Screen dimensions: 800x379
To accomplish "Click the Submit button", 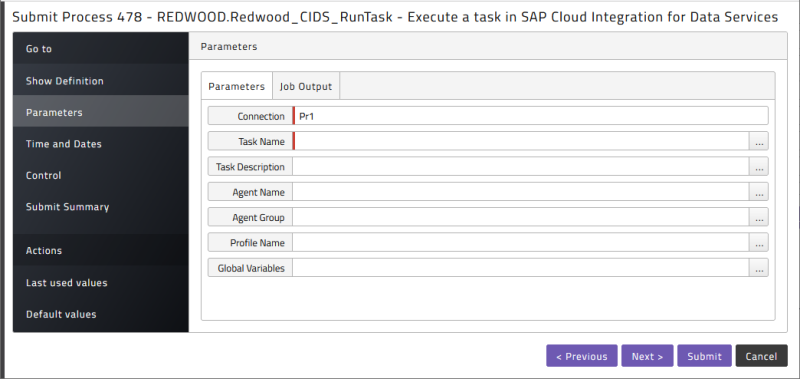I will click(x=704, y=356).
